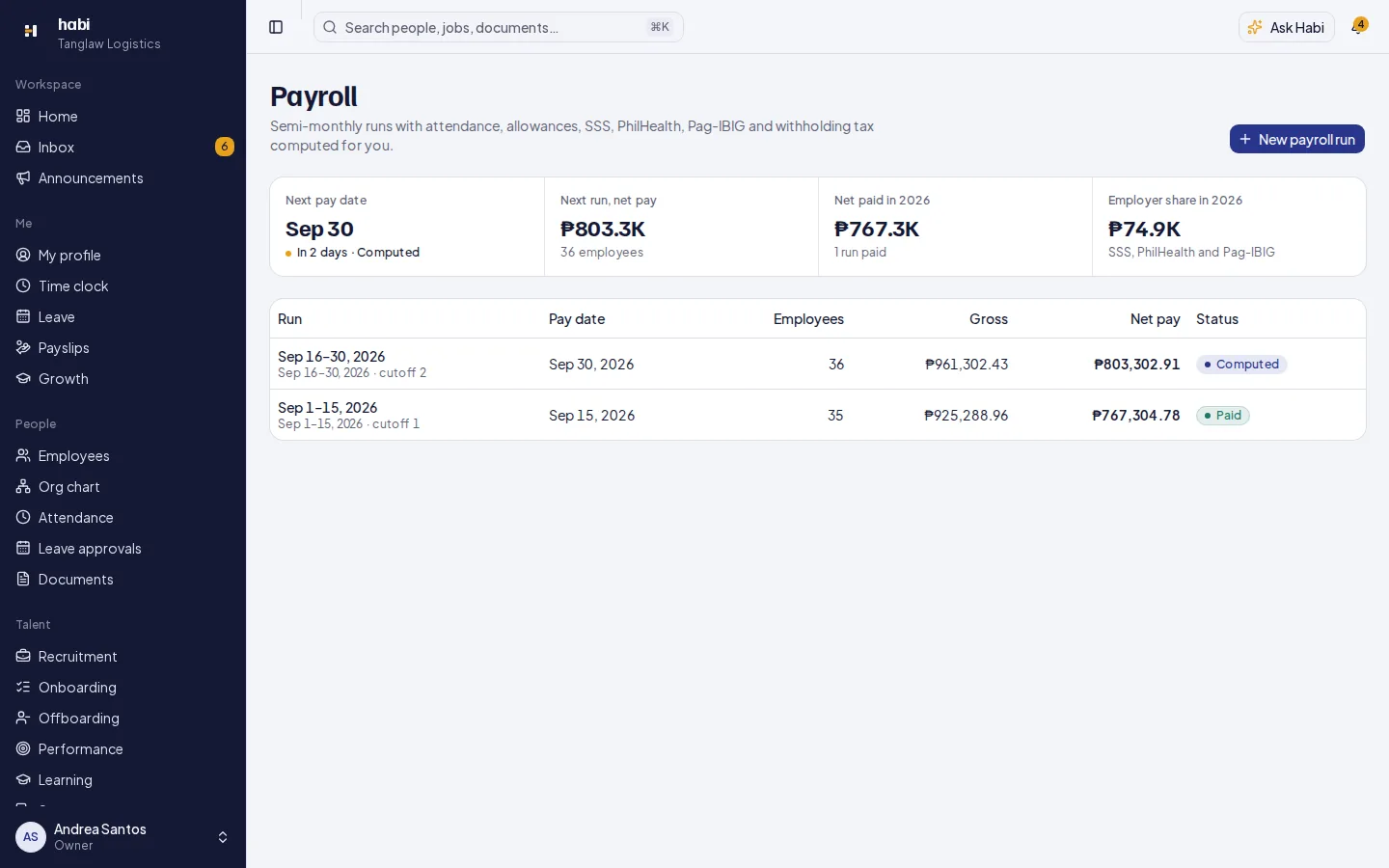1389x868 pixels.
Task: Click the Leave approvals calendar icon
Action: [x=23, y=548]
